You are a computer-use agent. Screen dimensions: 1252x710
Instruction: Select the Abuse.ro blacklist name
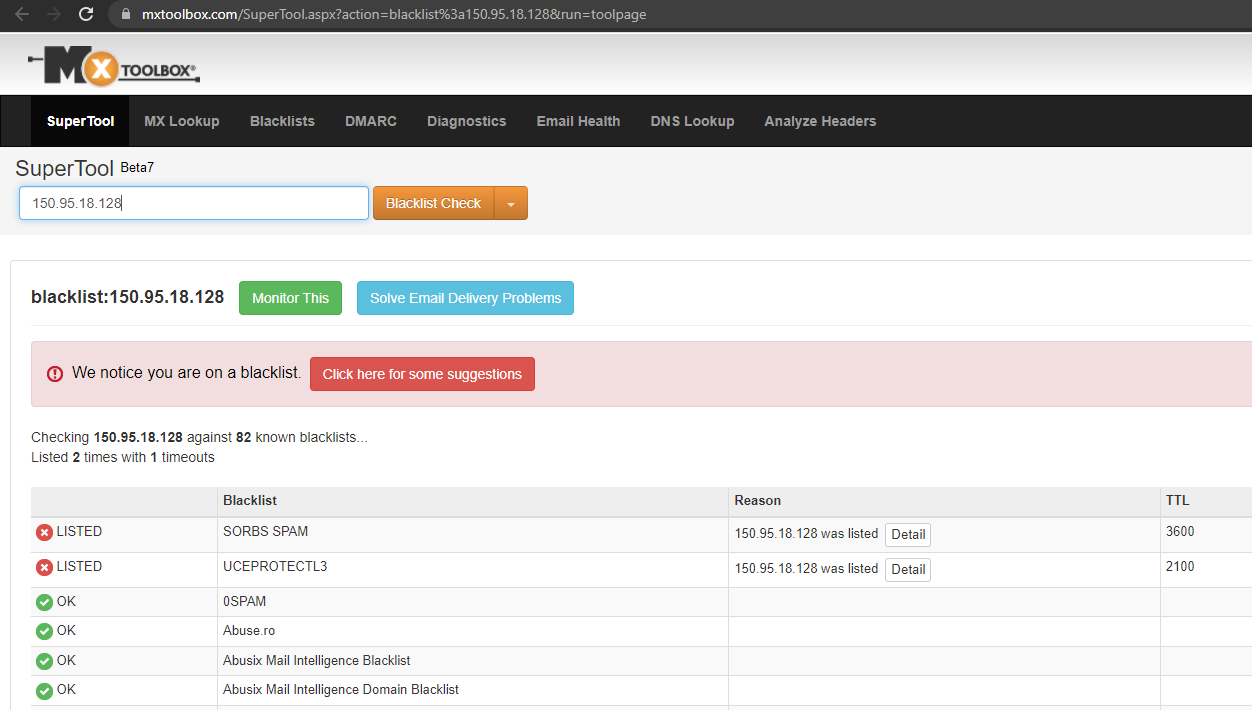[249, 630]
